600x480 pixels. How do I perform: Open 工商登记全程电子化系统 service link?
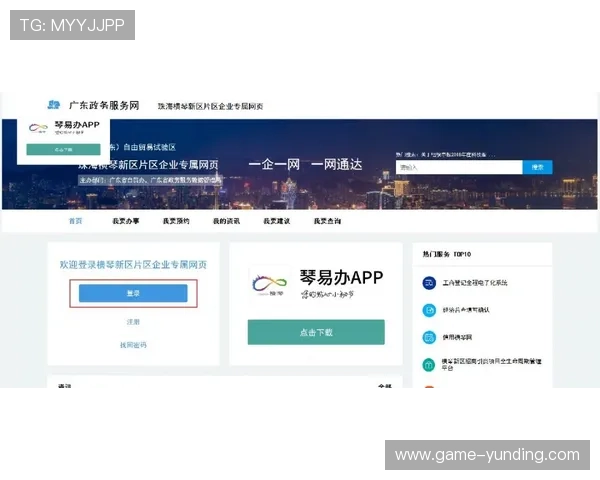click(x=475, y=283)
